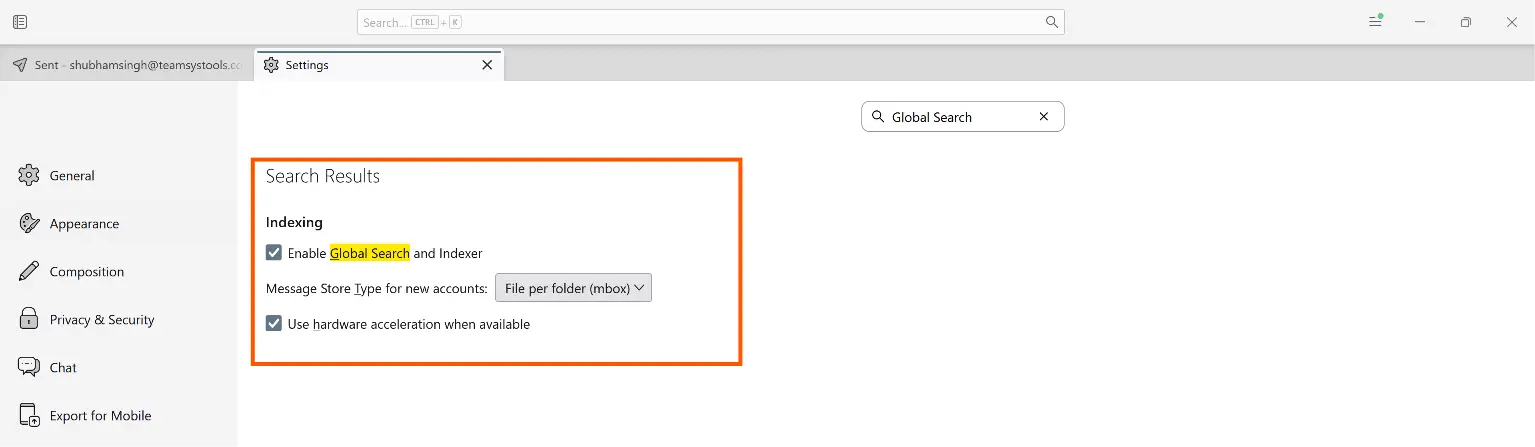Screen dimensions: 1535x447
Task: Click the General gear icon
Action: tap(29, 175)
